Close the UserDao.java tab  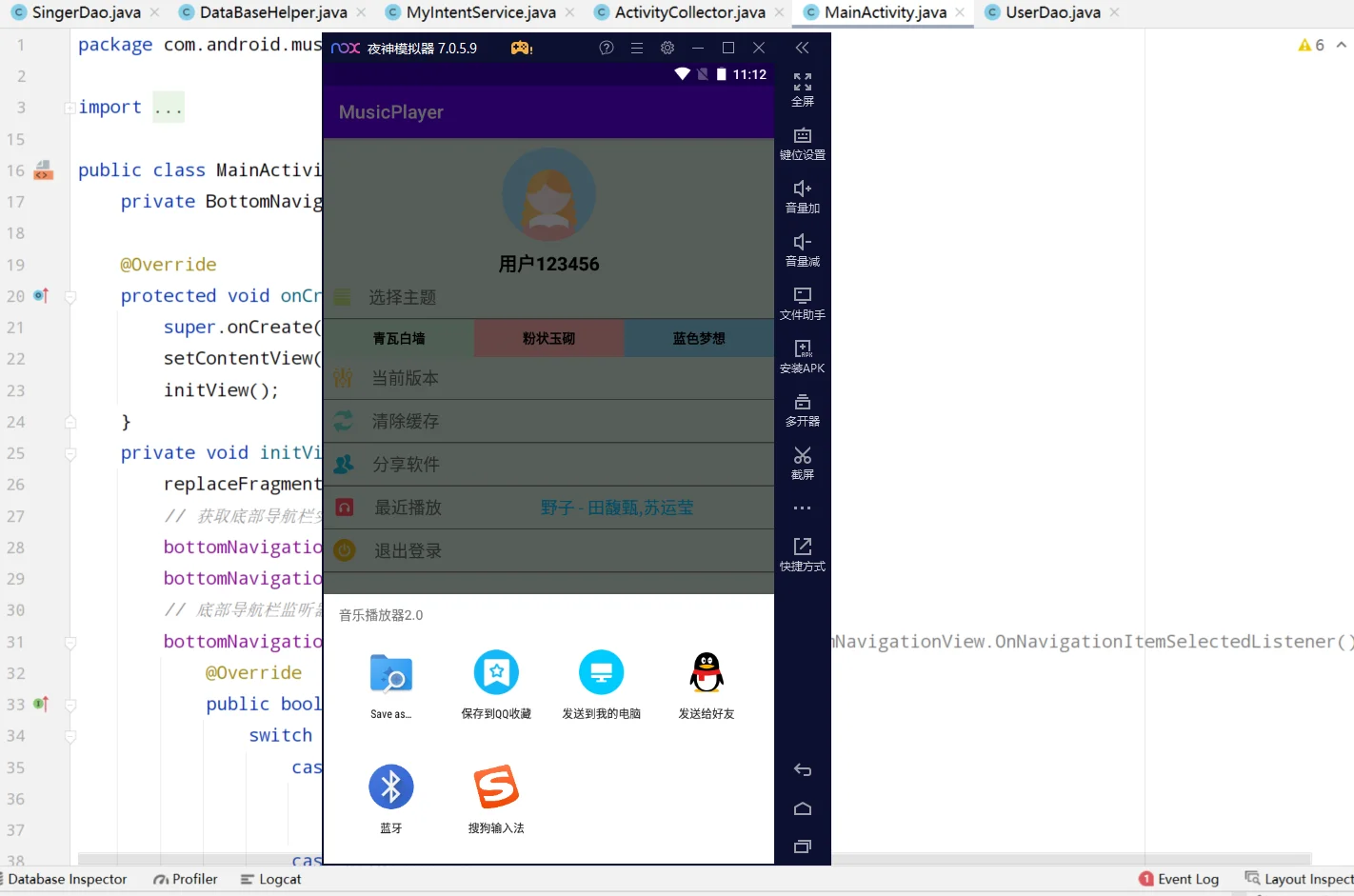click(x=1114, y=12)
